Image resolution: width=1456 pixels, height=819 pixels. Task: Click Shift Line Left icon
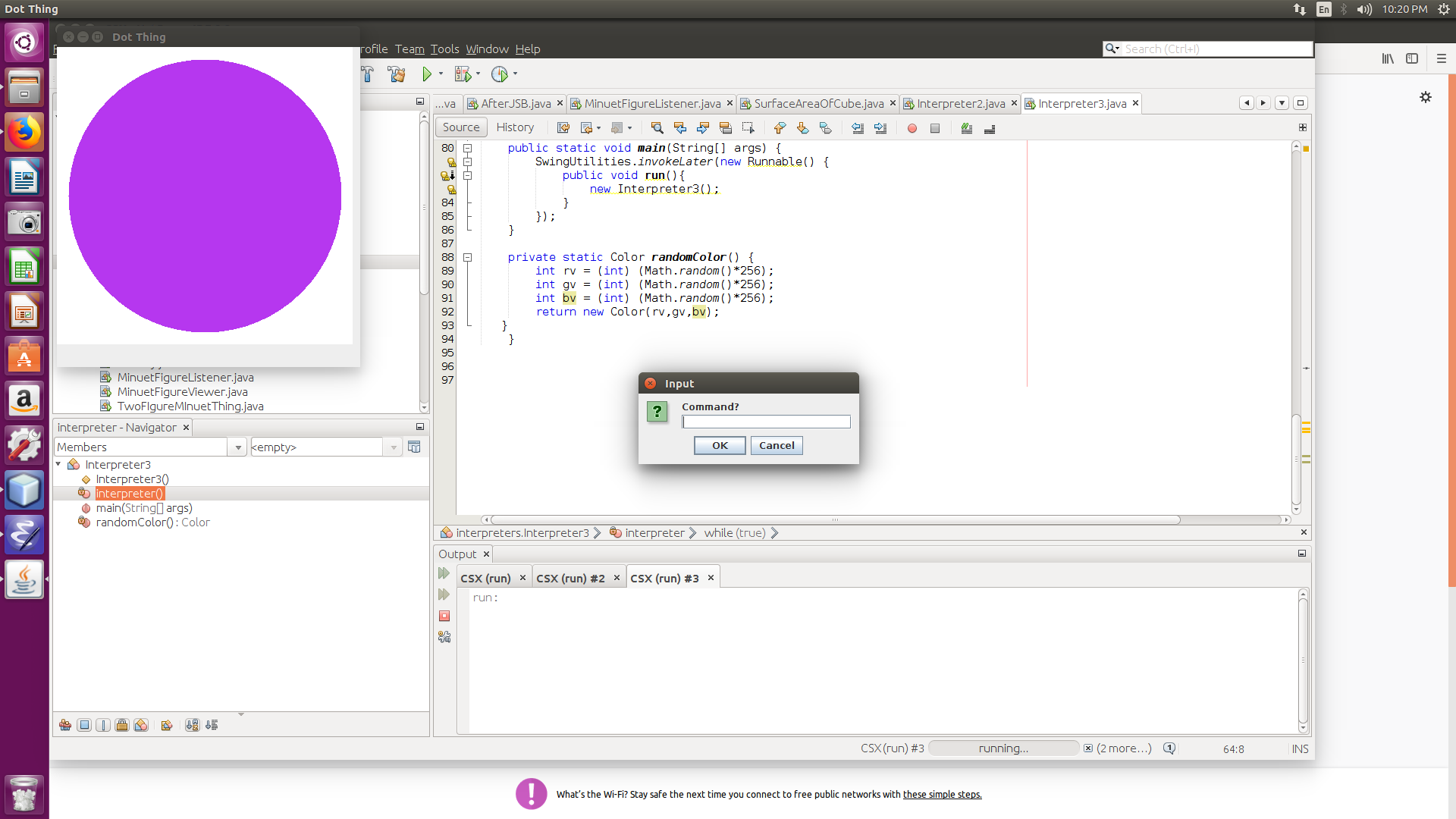tap(858, 128)
